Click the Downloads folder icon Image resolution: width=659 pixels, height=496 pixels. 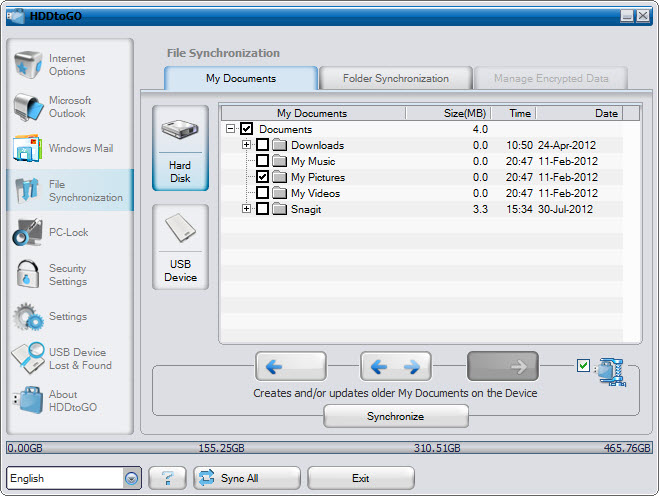(x=279, y=145)
